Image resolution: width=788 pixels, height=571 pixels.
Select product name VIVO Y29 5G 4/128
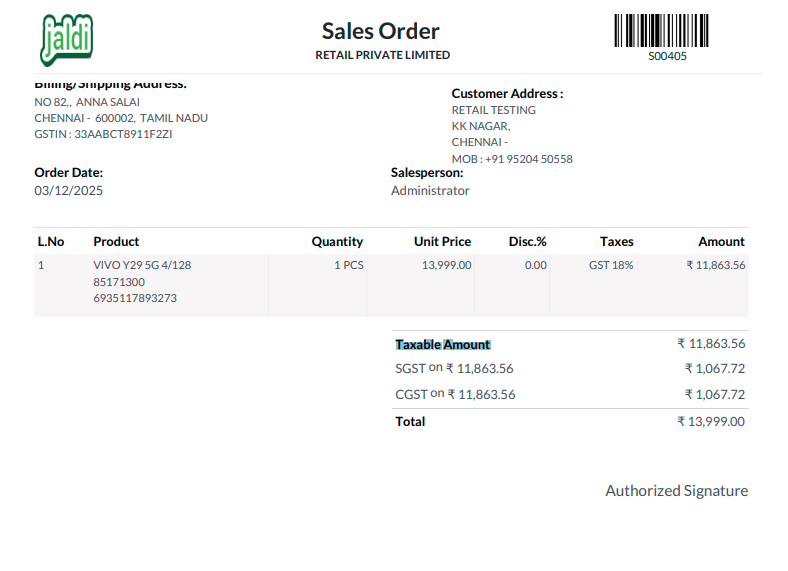point(142,265)
